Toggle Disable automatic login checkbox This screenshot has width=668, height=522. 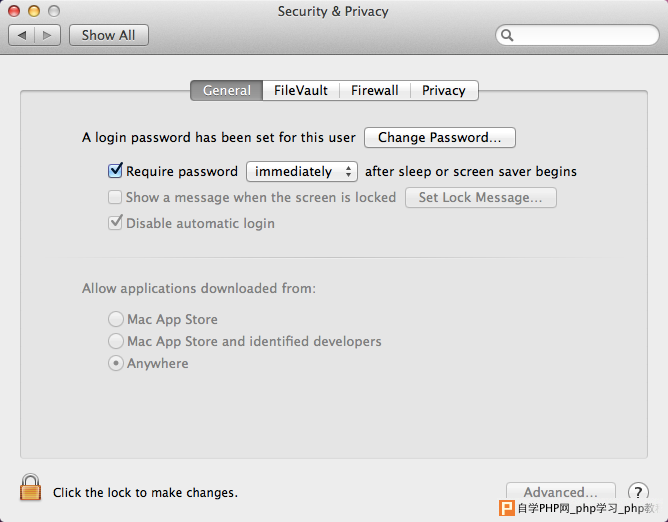click(x=115, y=222)
